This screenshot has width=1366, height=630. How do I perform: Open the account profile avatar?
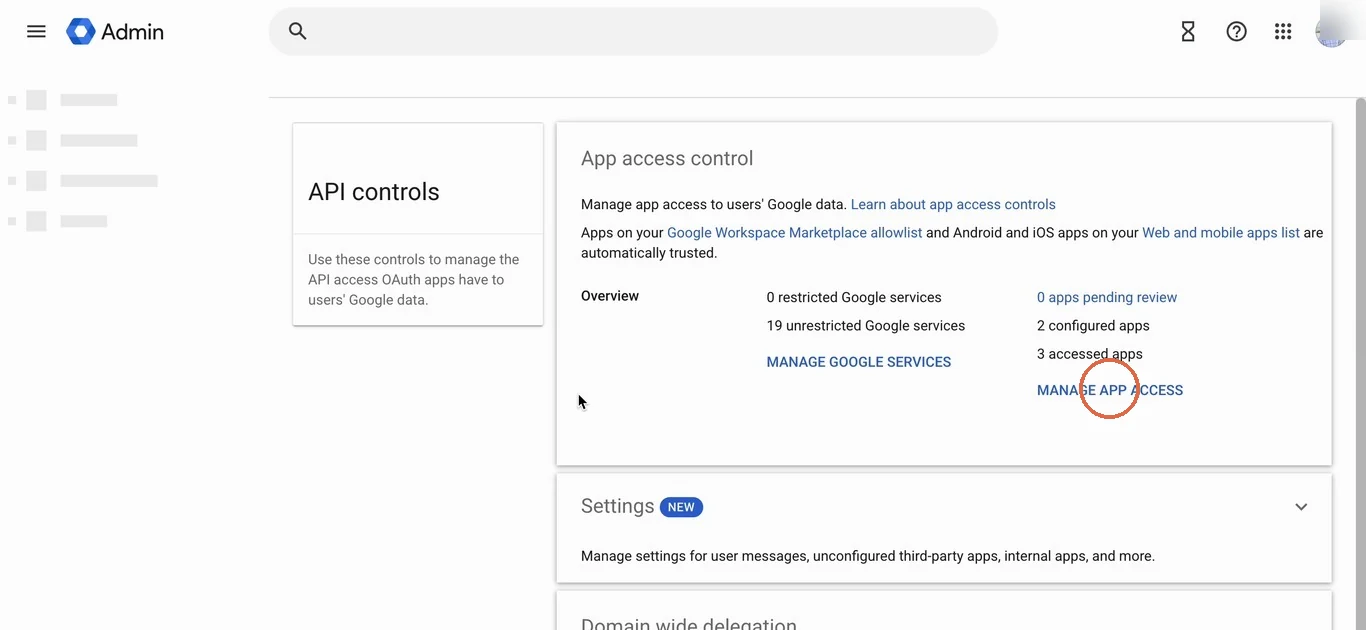pyautogui.click(x=1331, y=32)
